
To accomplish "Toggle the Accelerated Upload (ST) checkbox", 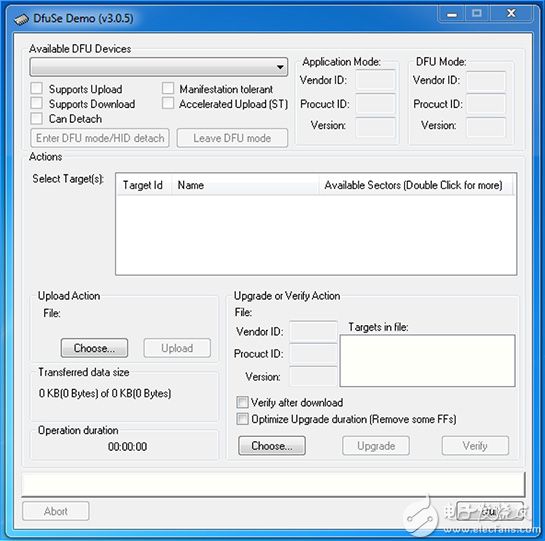I will pos(168,103).
